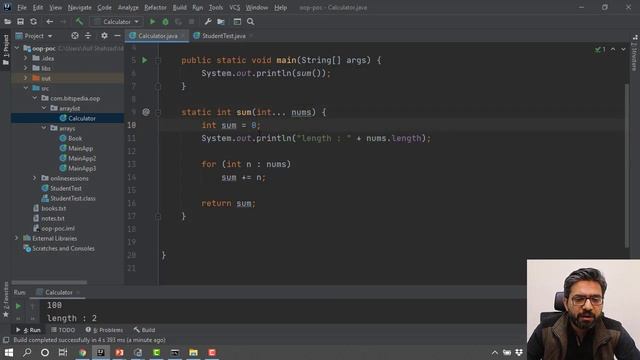The image size is (640, 360).
Task: Click the editor vertical scrollbar
Action: tap(627, 165)
